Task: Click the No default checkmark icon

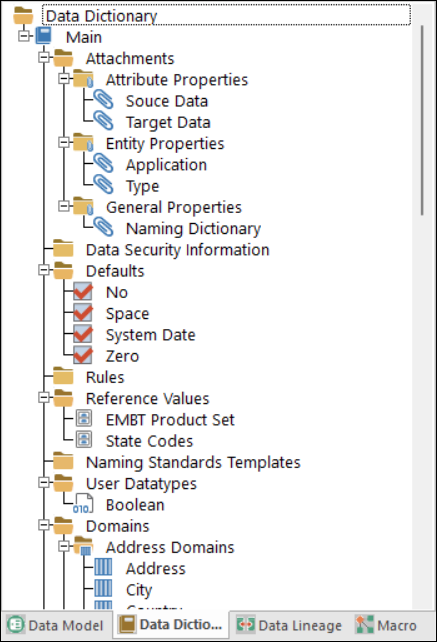Action: [83, 291]
